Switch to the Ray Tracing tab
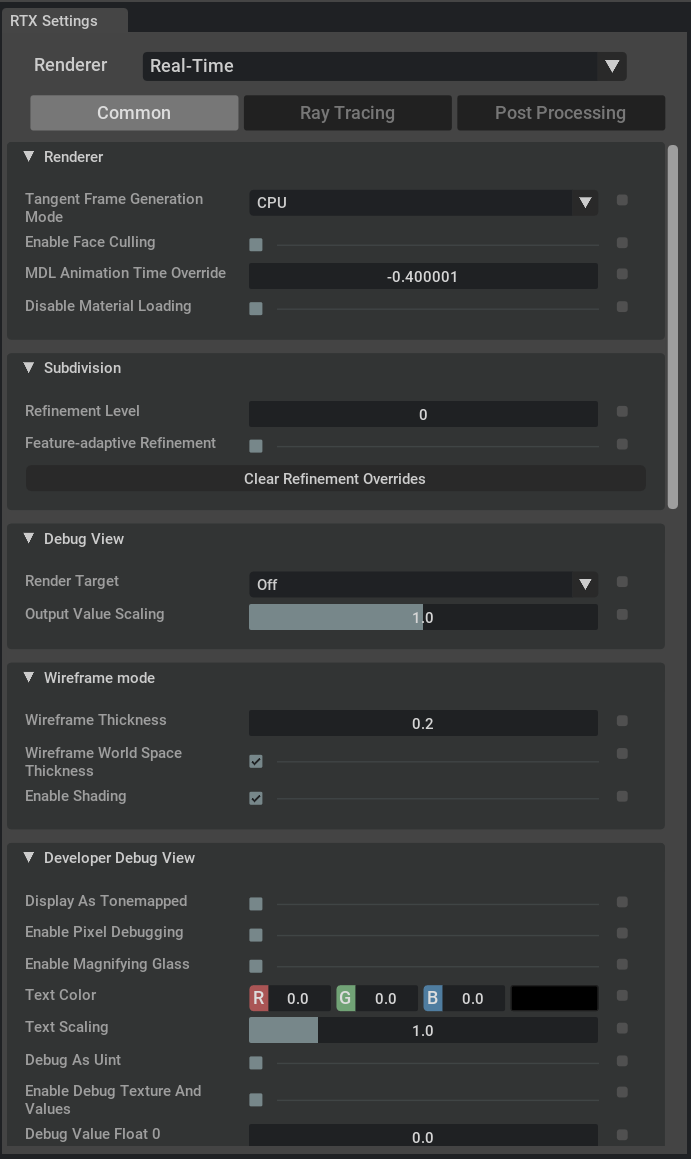 click(x=347, y=113)
